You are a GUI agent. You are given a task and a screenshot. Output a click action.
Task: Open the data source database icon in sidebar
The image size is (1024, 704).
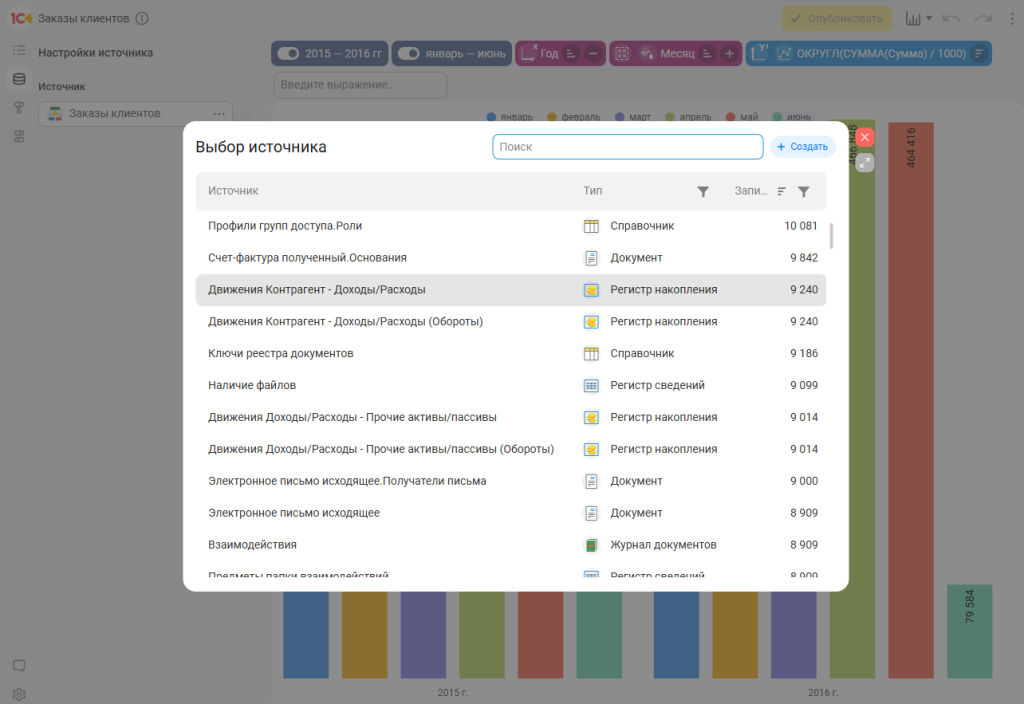coord(18,79)
